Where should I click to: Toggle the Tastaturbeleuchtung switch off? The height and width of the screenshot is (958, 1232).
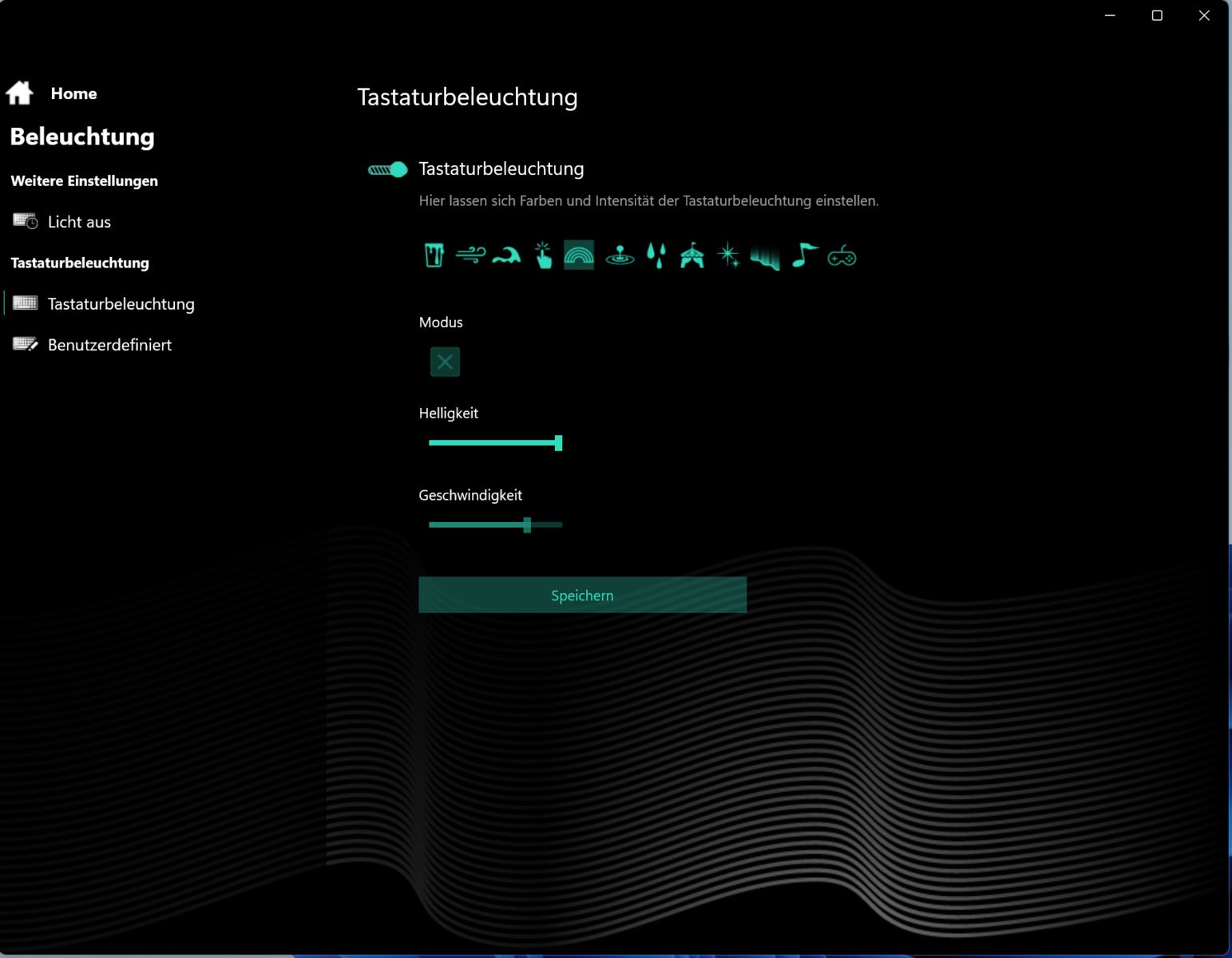point(388,169)
